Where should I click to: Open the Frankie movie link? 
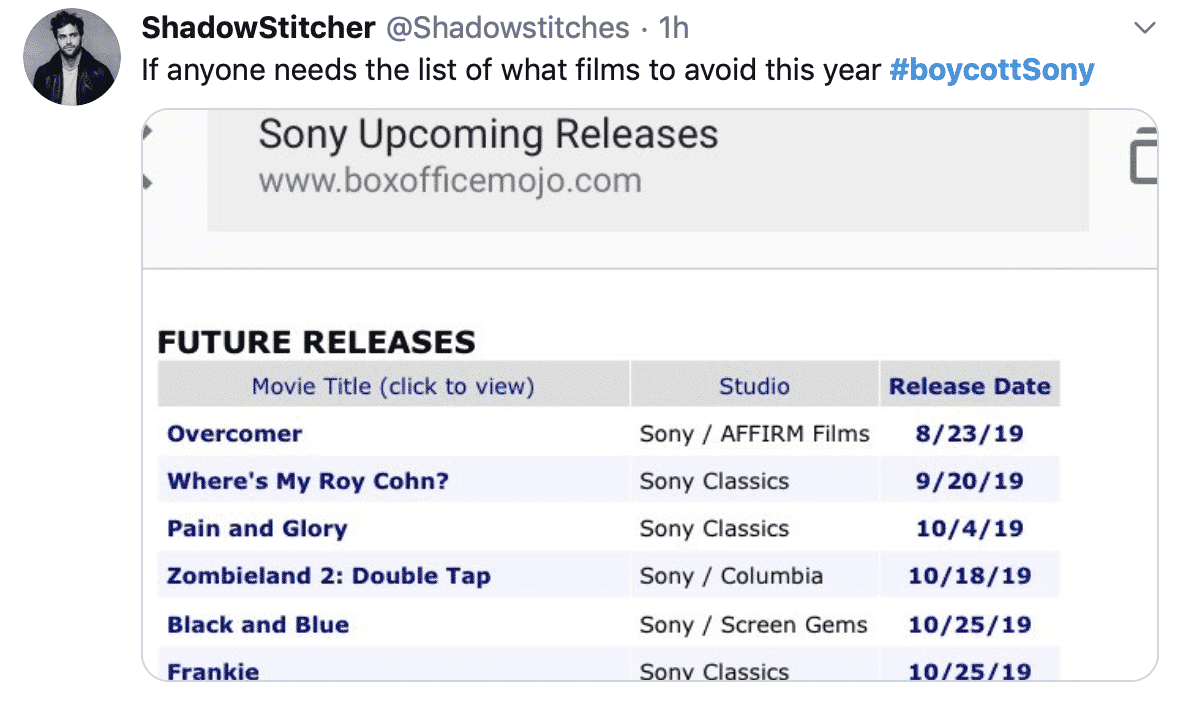point(213,671)
